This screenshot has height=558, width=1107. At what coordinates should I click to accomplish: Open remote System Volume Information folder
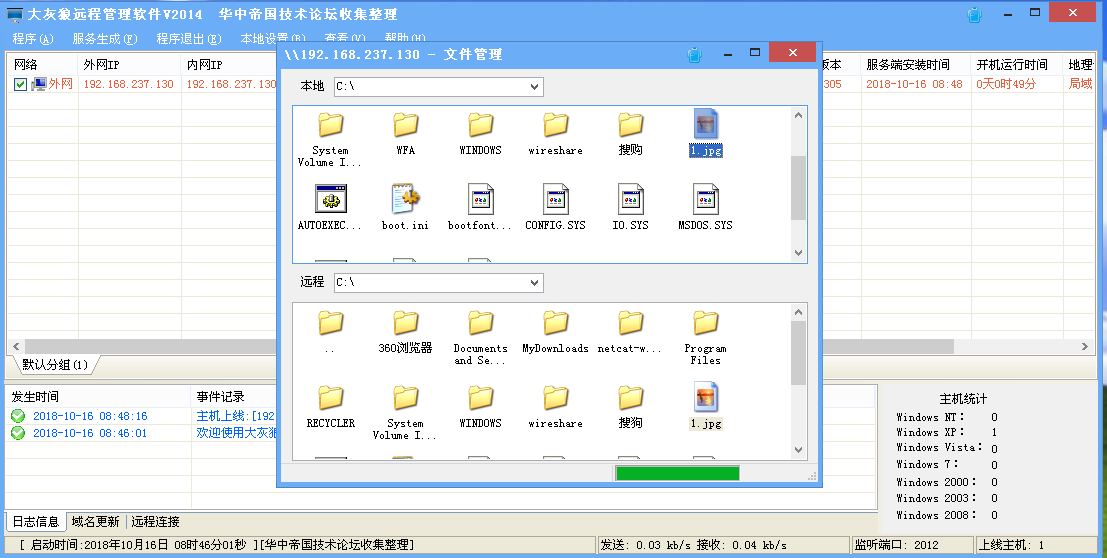405,412
